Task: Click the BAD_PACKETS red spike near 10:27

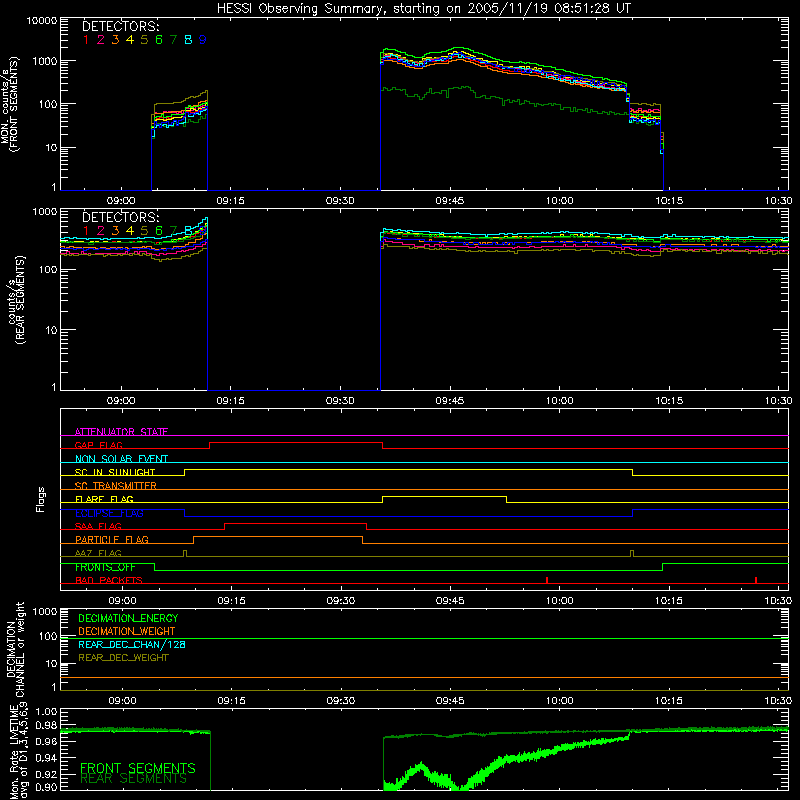Action: (x=756, y=580)
